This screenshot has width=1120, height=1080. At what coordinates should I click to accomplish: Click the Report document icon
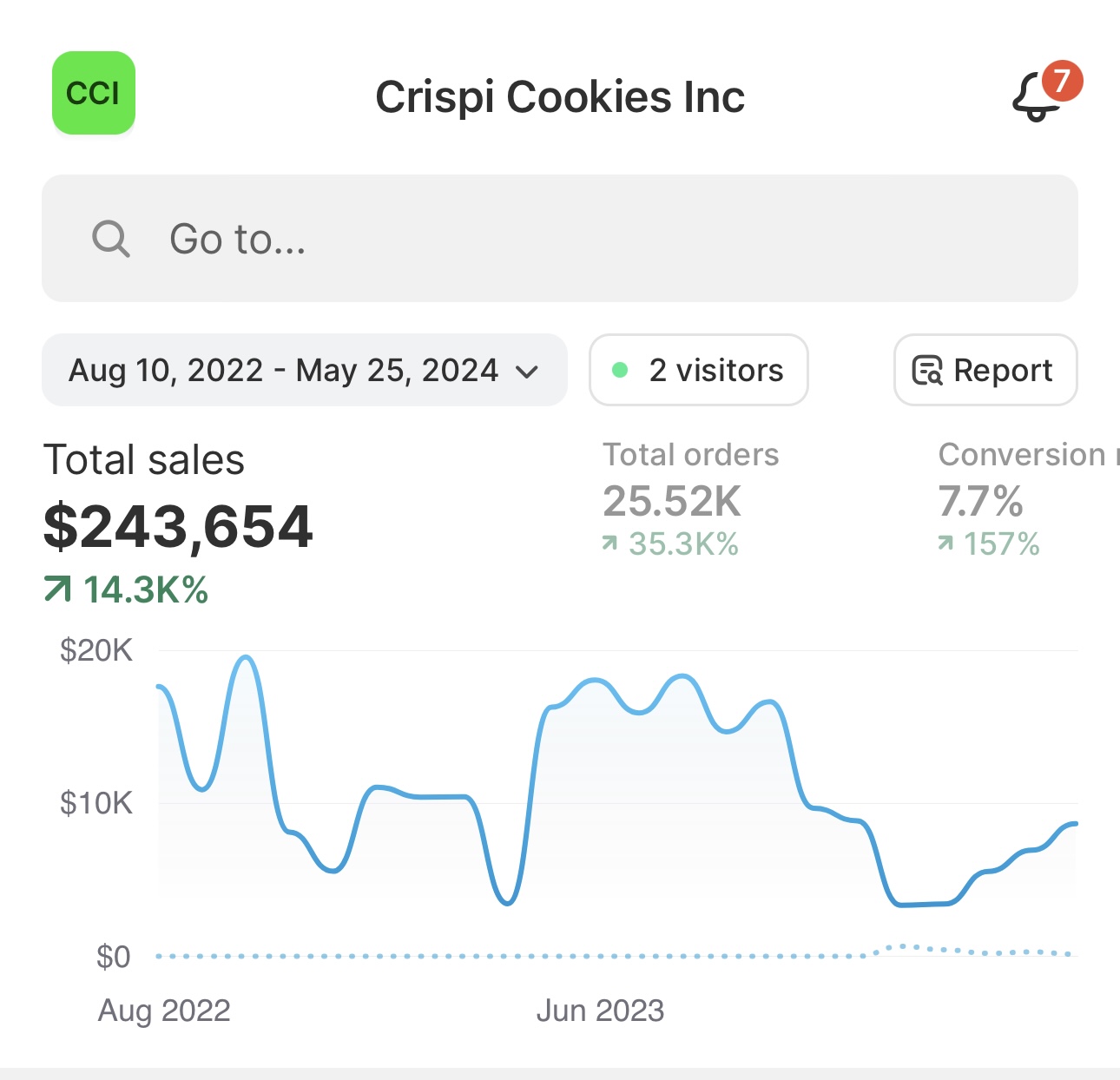click(x=927, y=371)
